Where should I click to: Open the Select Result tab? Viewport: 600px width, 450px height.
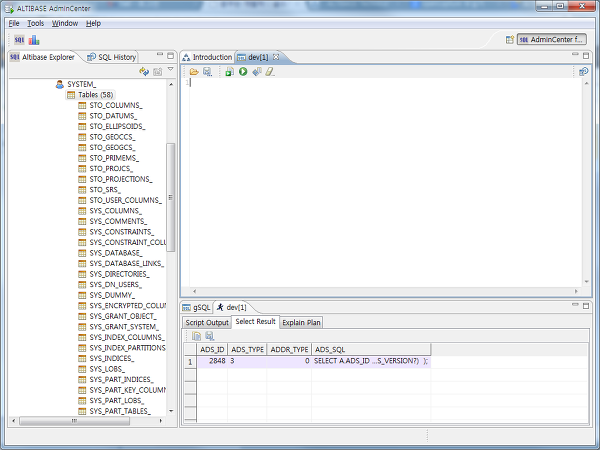tap(255, 321)
